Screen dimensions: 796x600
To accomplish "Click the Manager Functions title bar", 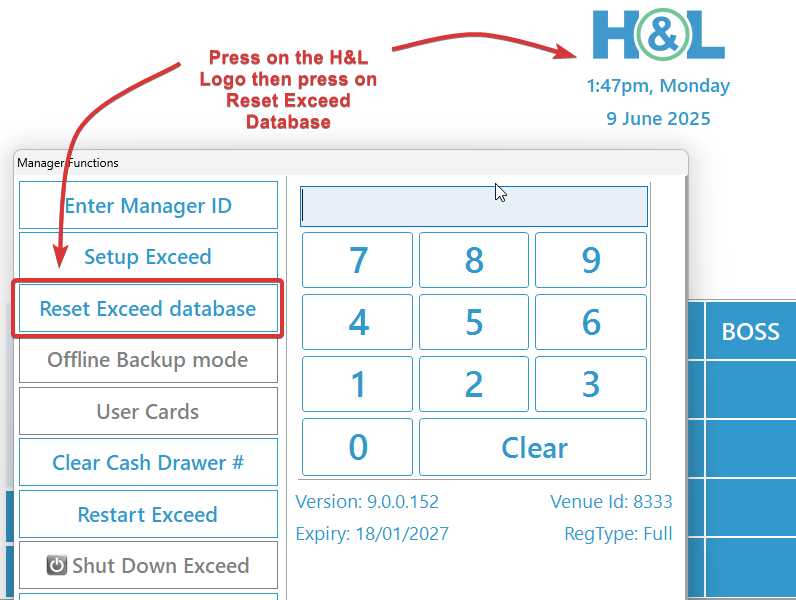I will (351, 162).
